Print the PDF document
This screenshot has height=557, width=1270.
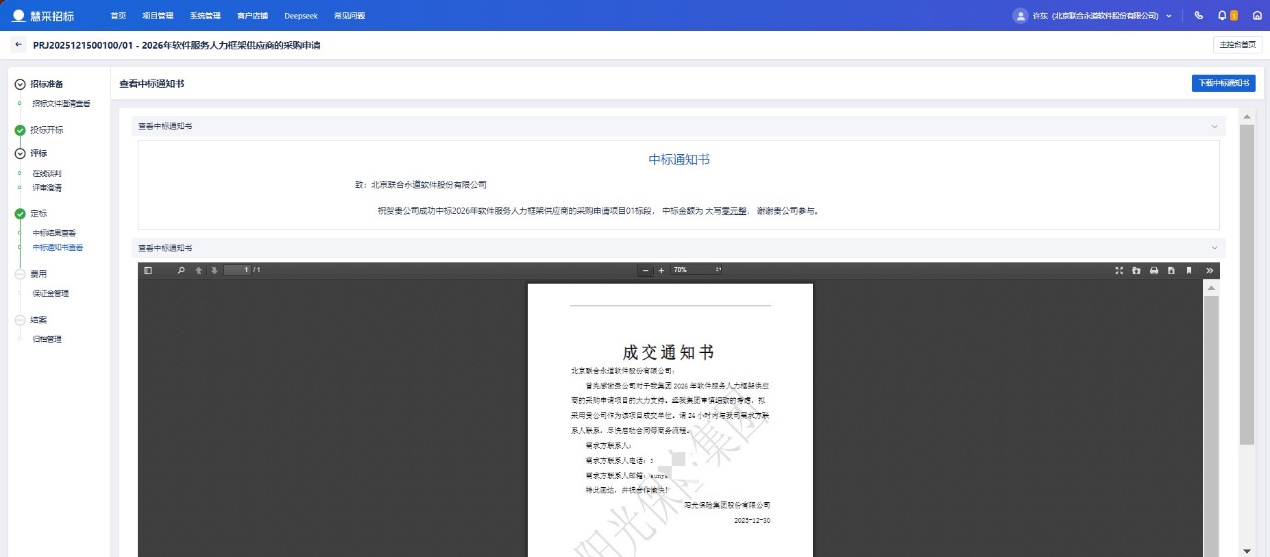pyautogui.click(x=1154, y=270)
